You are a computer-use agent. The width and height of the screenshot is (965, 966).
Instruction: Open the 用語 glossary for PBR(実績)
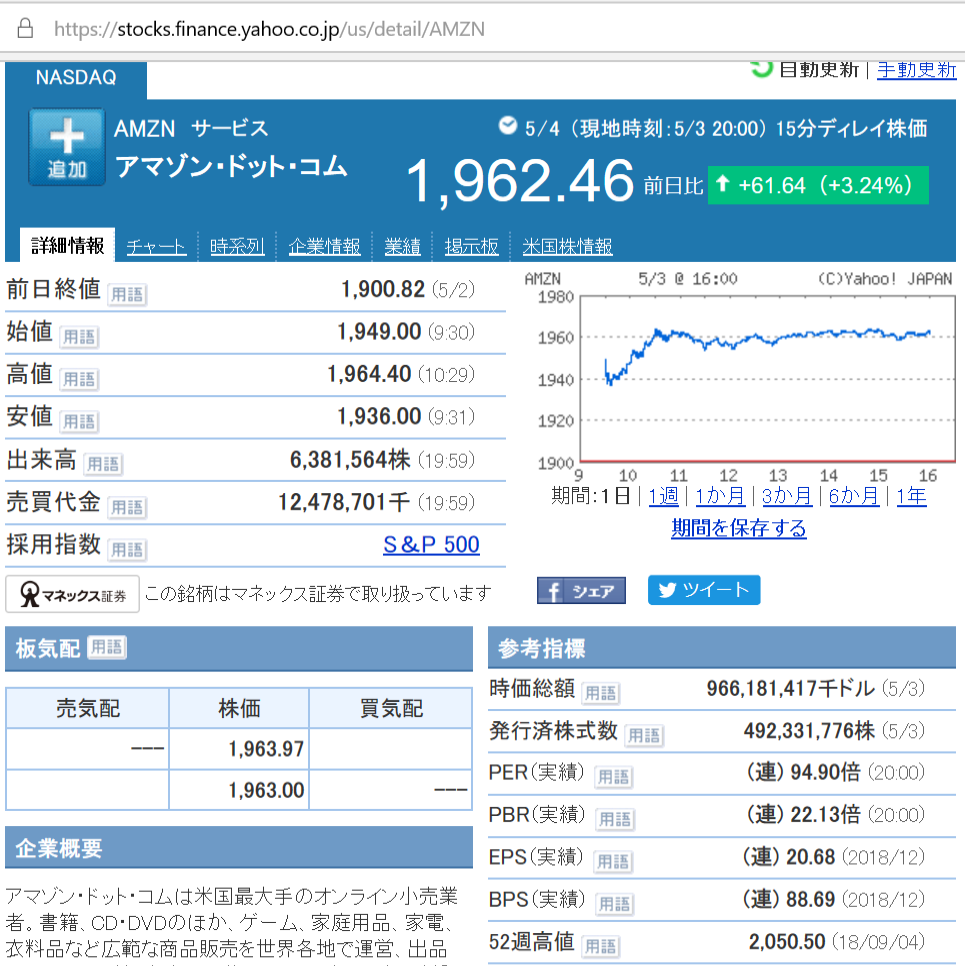615,819
